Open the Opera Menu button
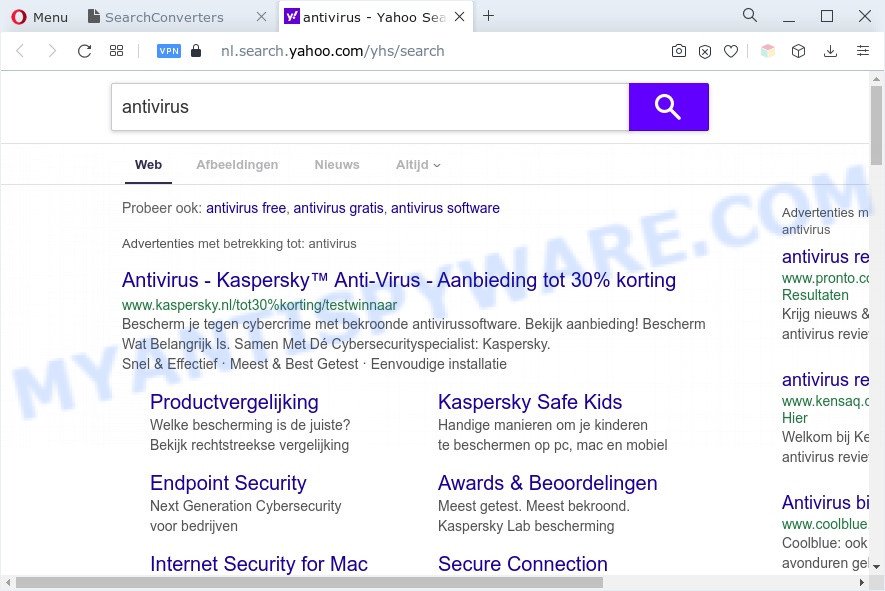The width and height of the screenshot is (885, 591). tap(40, 17)
